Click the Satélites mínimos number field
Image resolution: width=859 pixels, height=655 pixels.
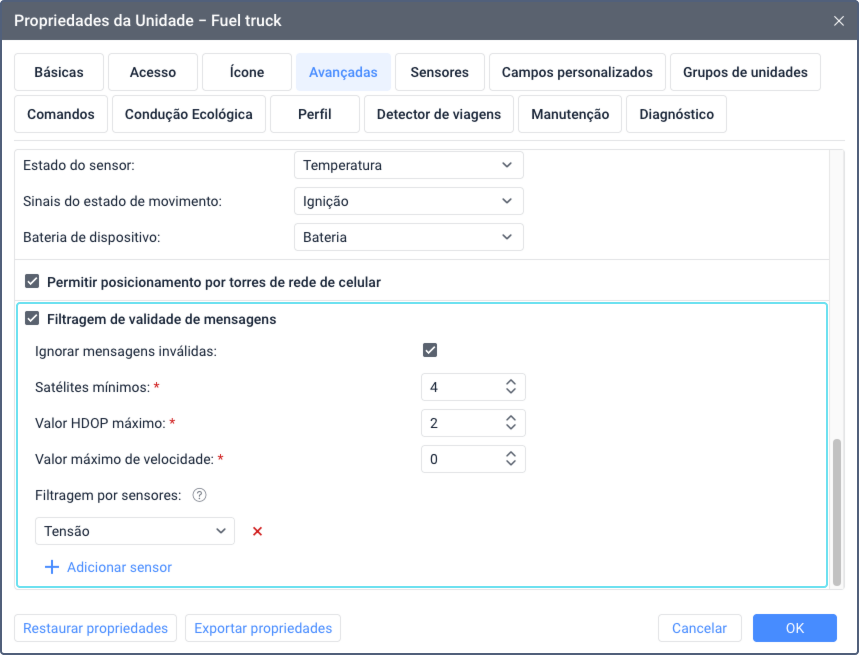[473, 387]
